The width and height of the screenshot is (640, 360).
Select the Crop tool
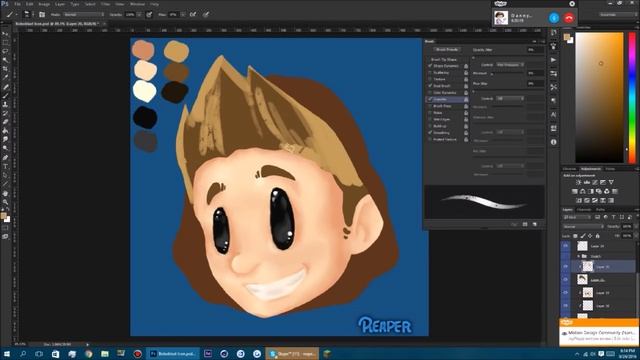(5, 69)
